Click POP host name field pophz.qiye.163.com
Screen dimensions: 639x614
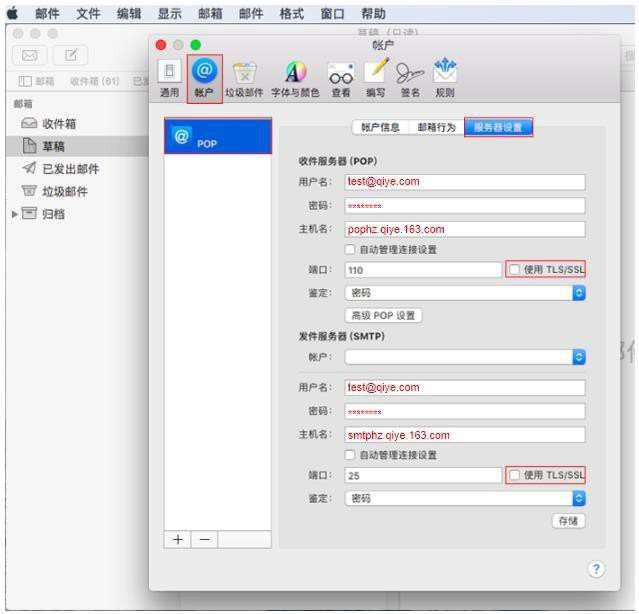pos(465,229)
